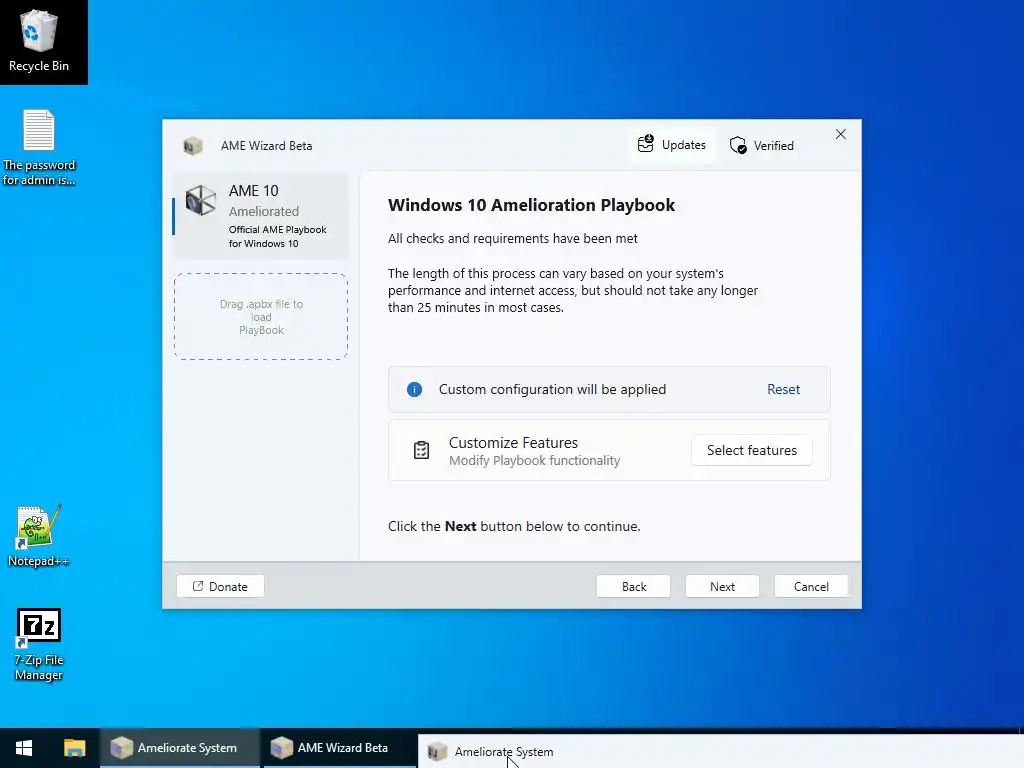Screen dimensions: 1024x768
Task: Reset the custom configuration
Action: [783, 389]
